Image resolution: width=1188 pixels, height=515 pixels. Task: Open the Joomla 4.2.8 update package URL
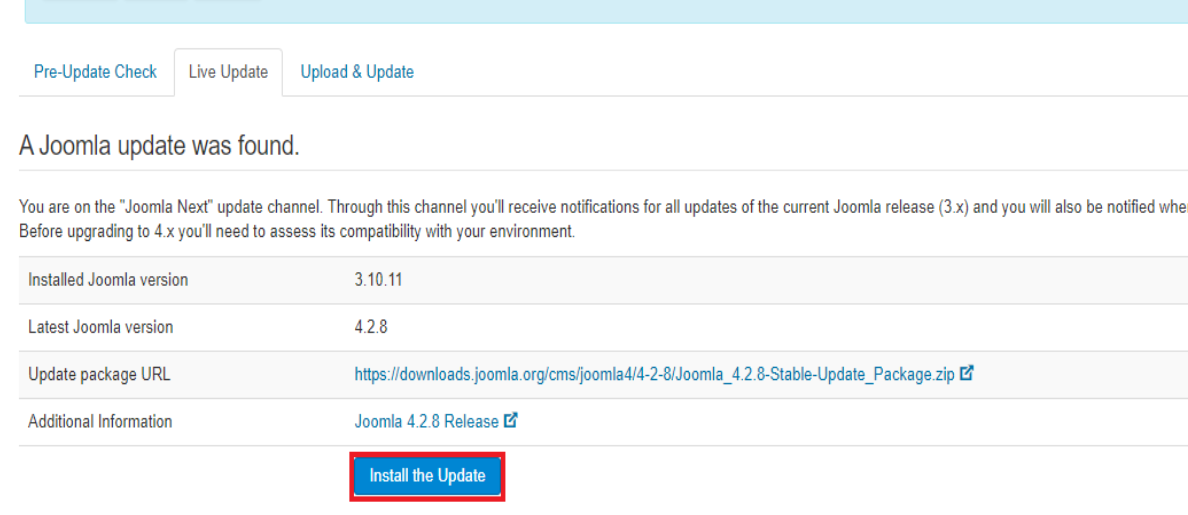pos(655,374)
